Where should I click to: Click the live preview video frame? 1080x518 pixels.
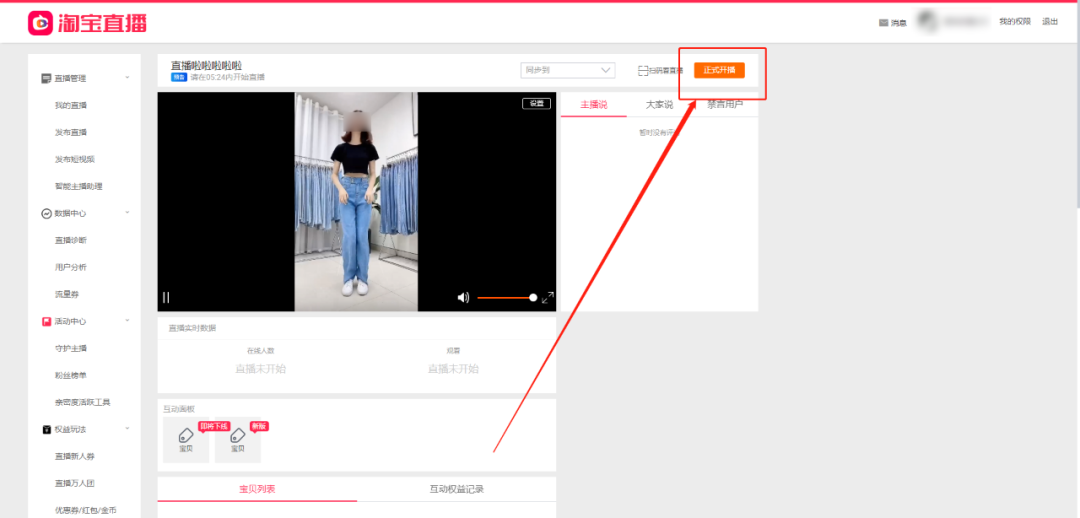tap(356, 202)
